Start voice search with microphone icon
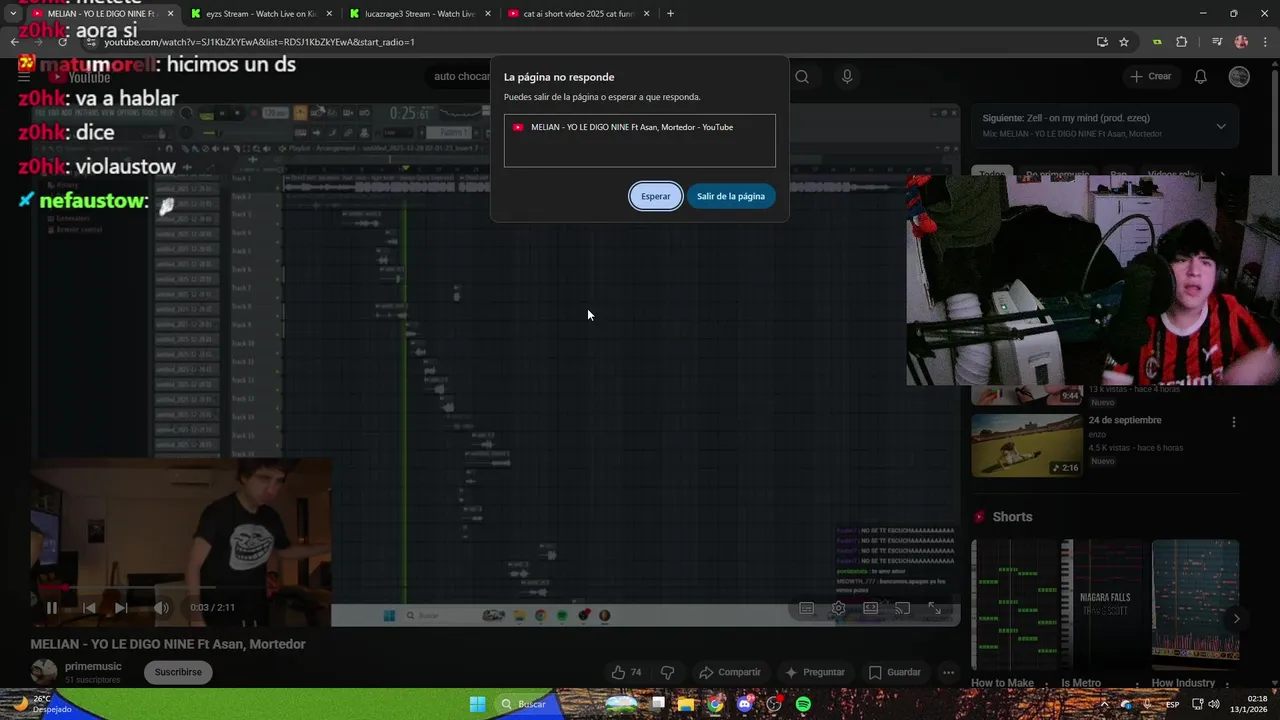 [x=847, y=76]
